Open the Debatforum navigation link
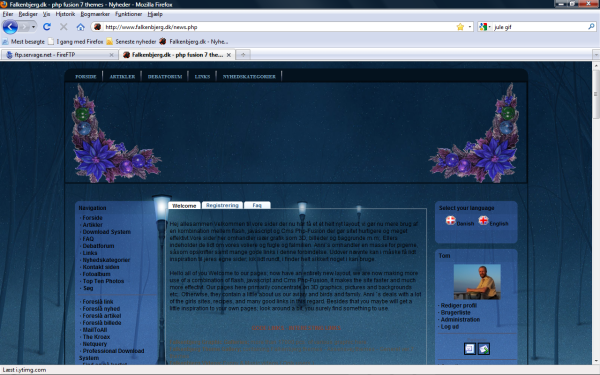This screenshot has height=375, width=600. tap(98, 246)
